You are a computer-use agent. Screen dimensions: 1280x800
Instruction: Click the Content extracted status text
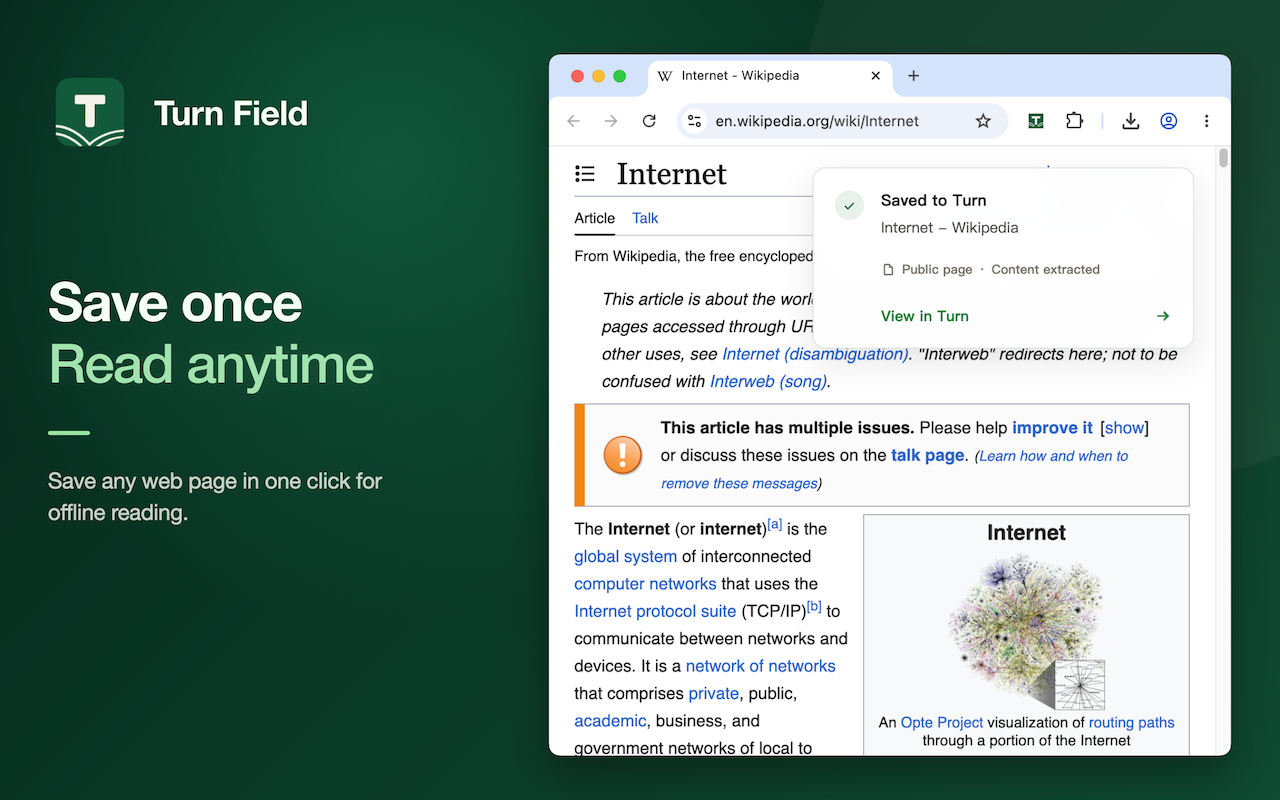(x=1045, y=270)
